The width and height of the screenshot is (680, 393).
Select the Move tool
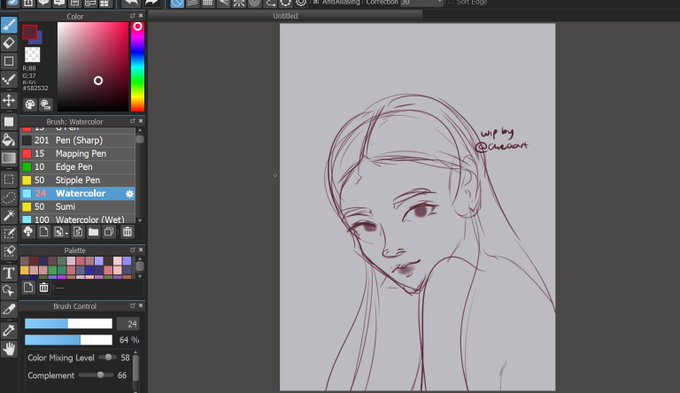point(9,101)
